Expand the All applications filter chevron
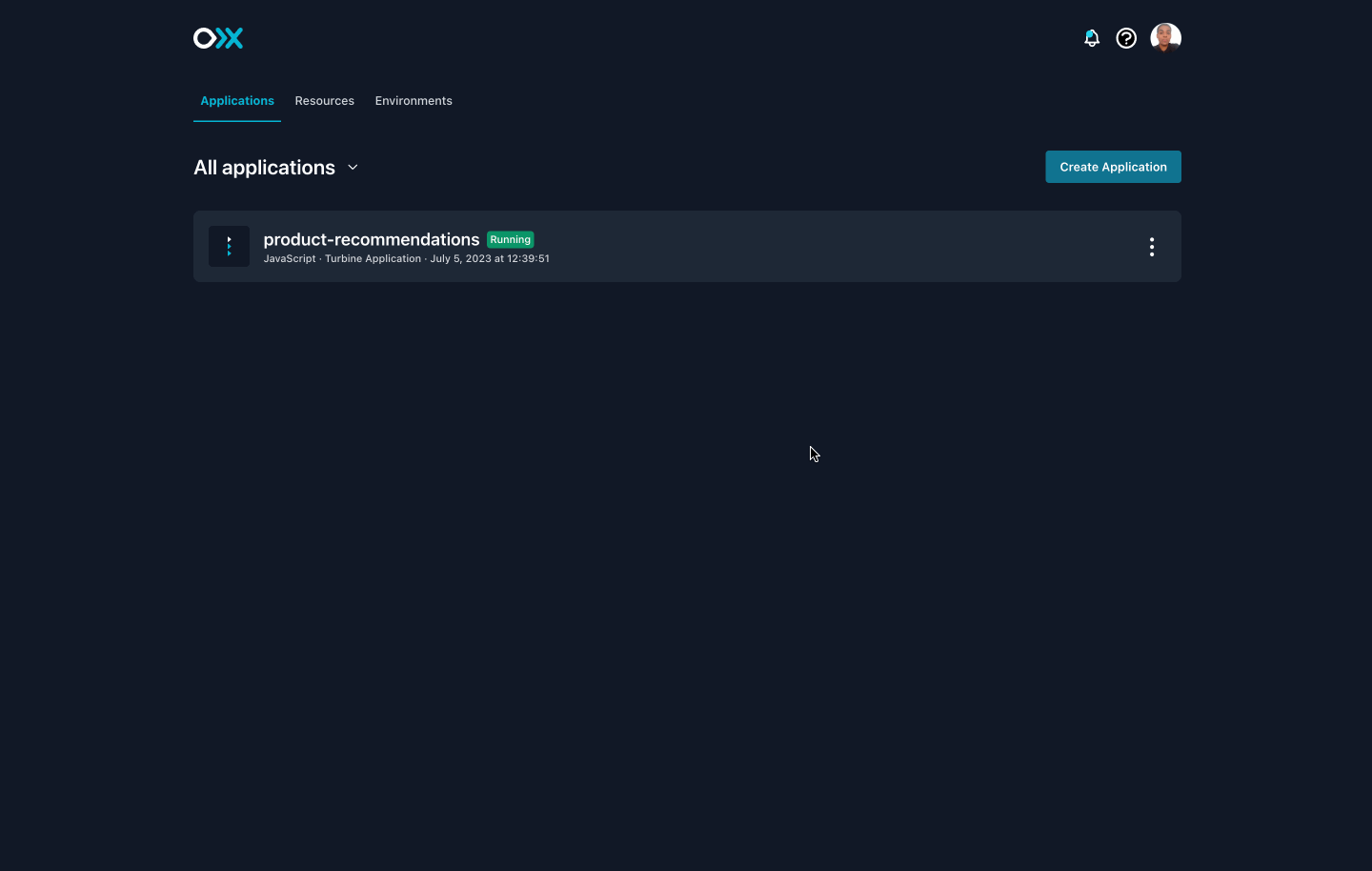 (x=353, y=167)
